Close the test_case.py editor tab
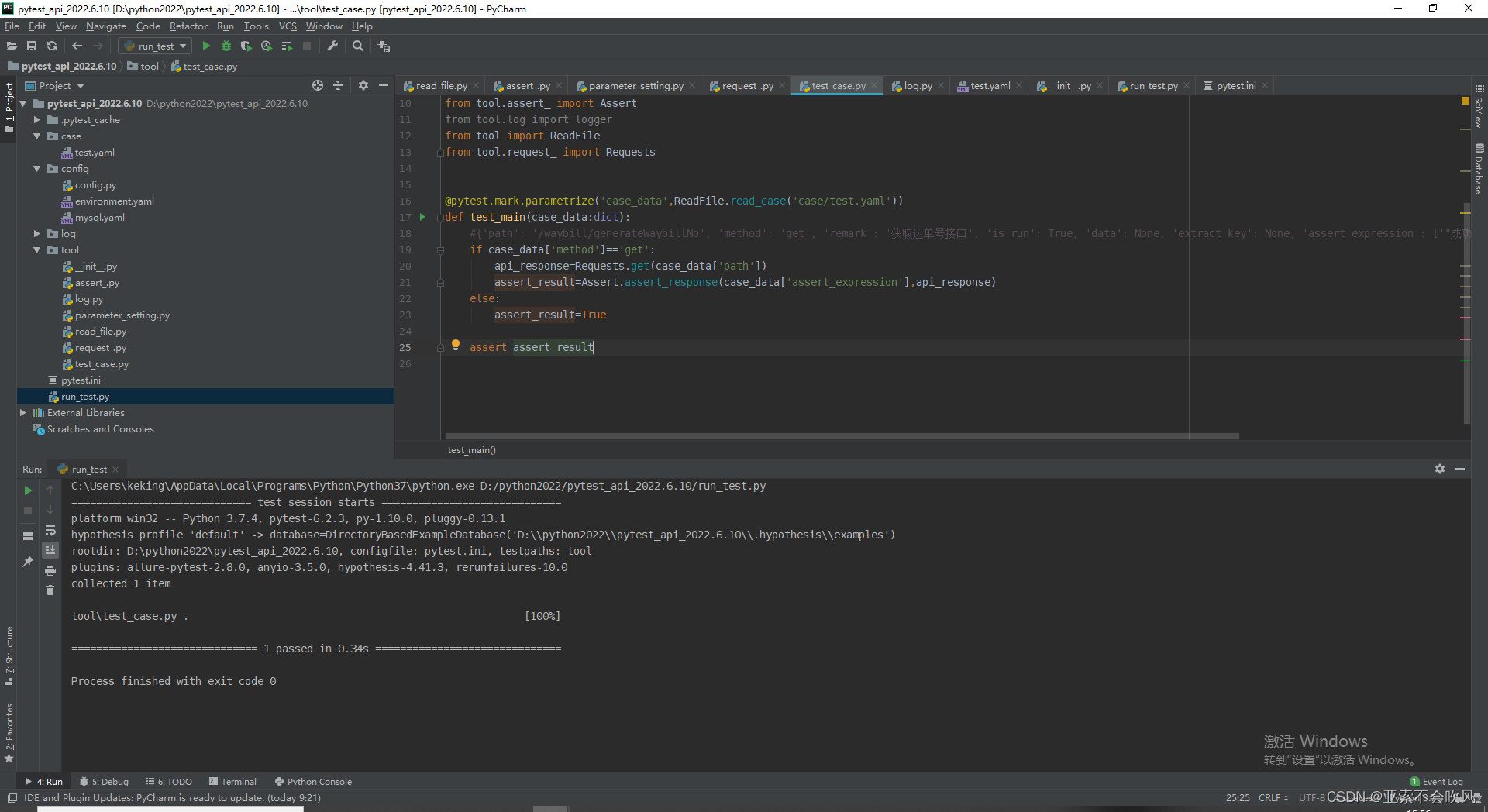Screen dimensions: 1488x812 click(x=874, y=86)
